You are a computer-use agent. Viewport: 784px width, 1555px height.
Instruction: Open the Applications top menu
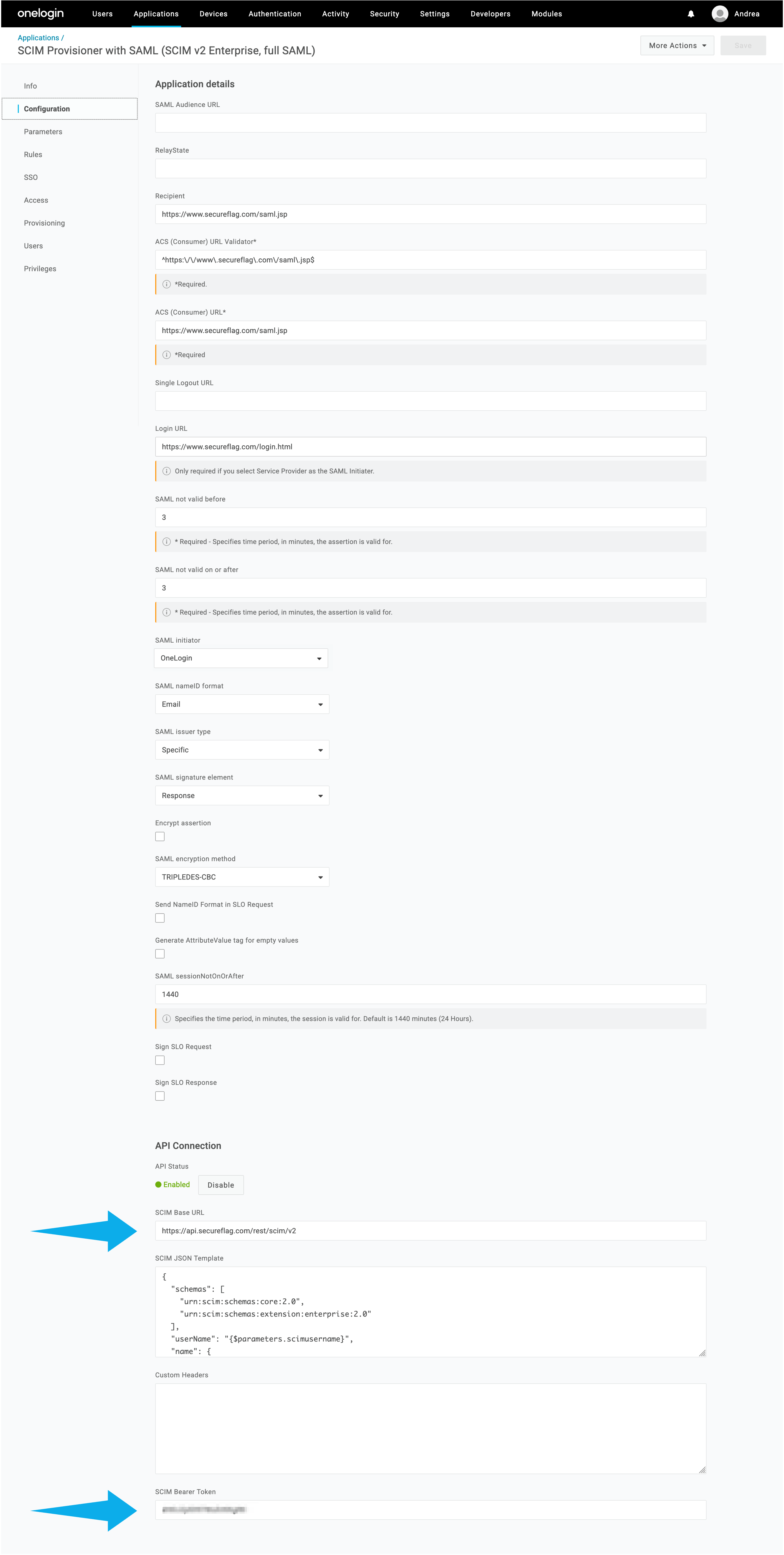[156, 14]
